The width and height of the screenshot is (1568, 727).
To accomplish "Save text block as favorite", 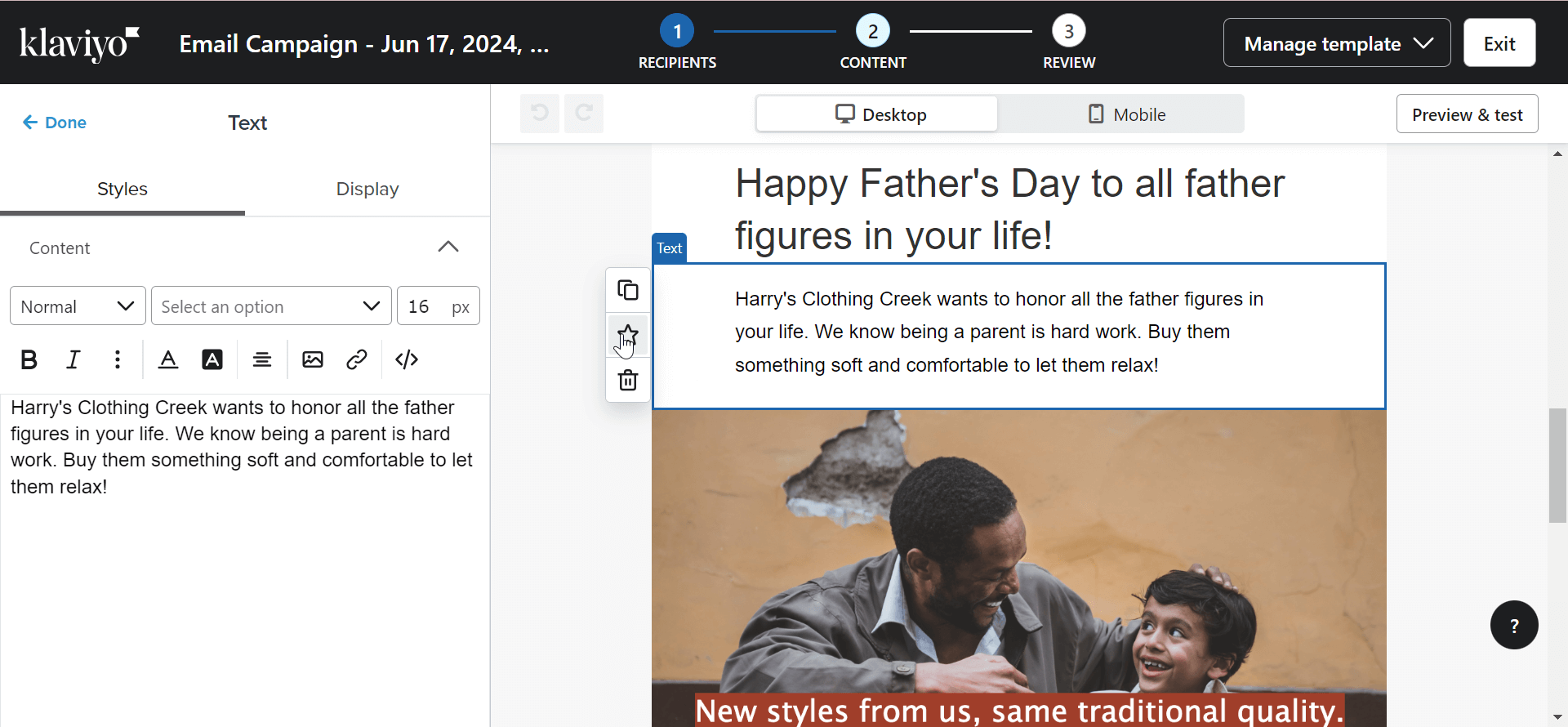I will pos(628,335).
